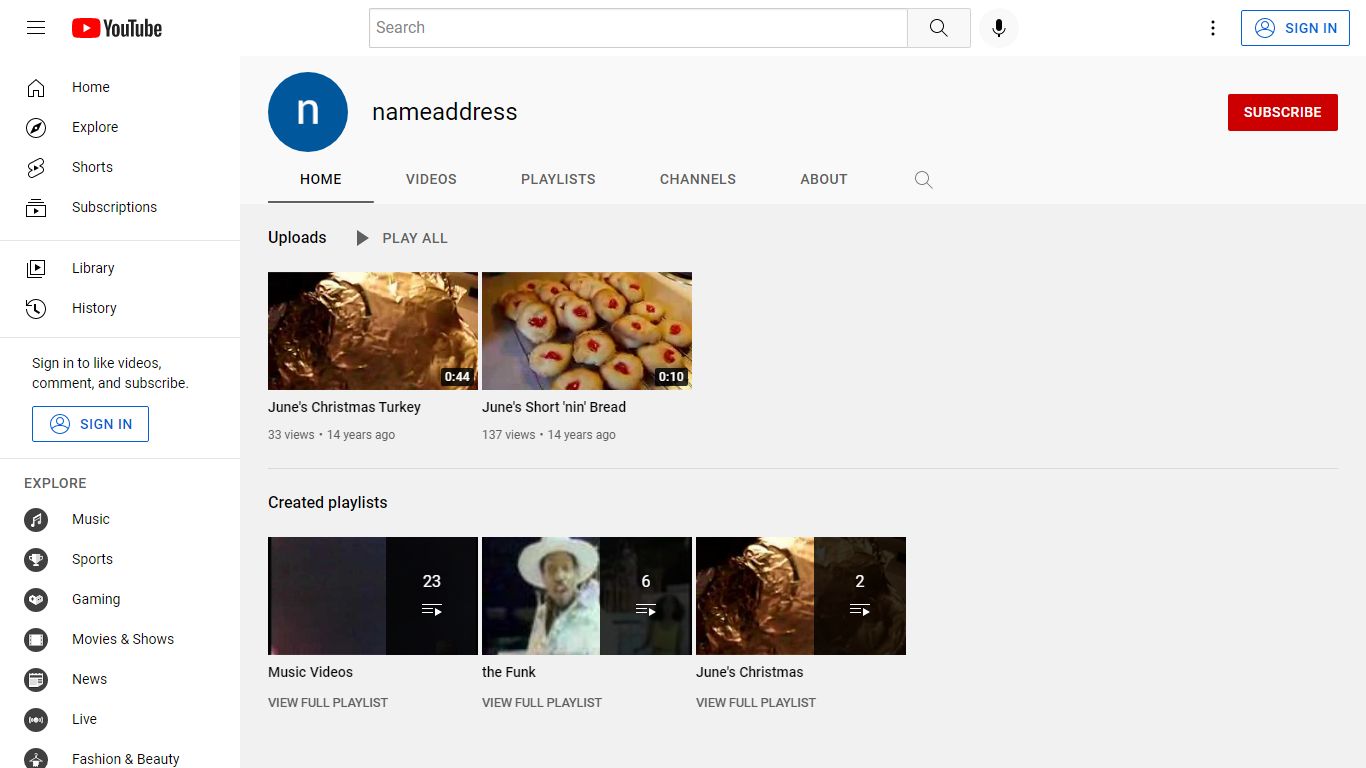Open the Funk playlist thumbnail
Screen dimensions: 1366x768
point(587,596)
